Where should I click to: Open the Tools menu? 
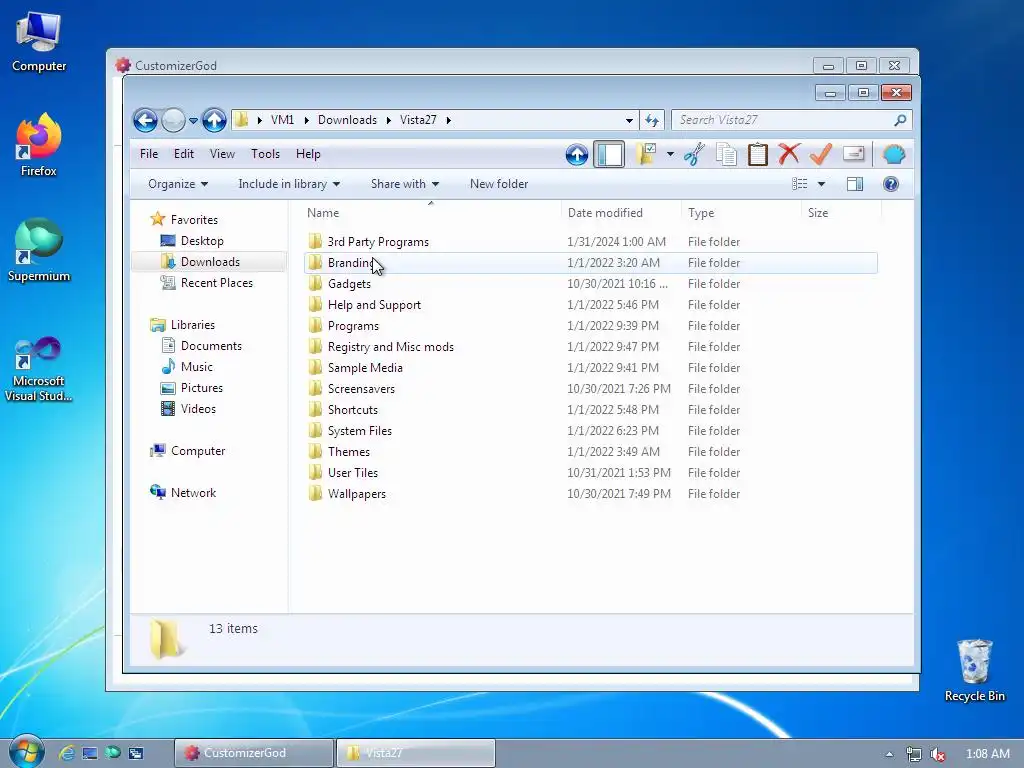(265, 154)
